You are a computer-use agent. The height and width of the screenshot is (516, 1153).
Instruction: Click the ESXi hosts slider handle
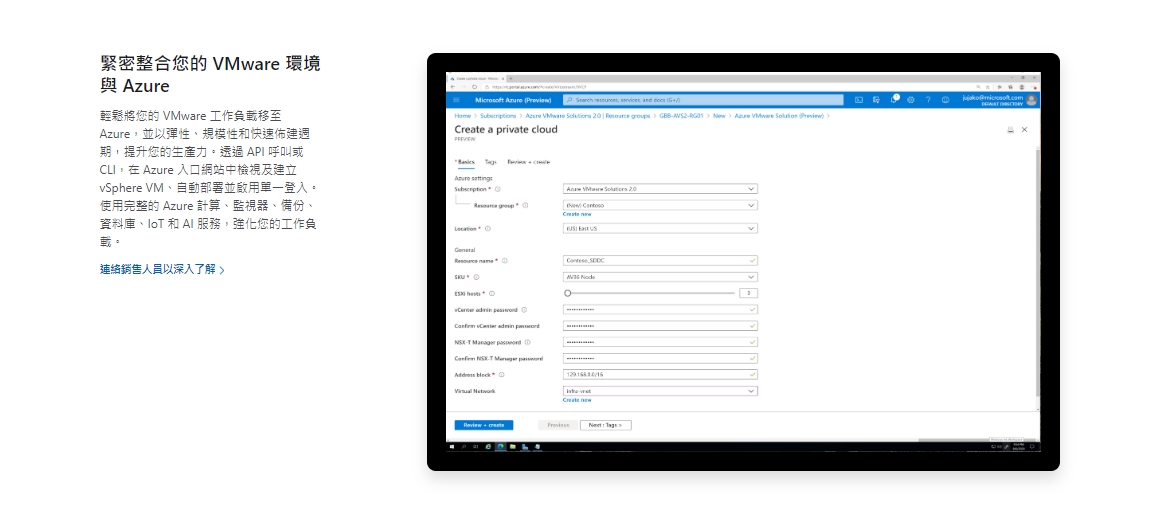point(567,293)
